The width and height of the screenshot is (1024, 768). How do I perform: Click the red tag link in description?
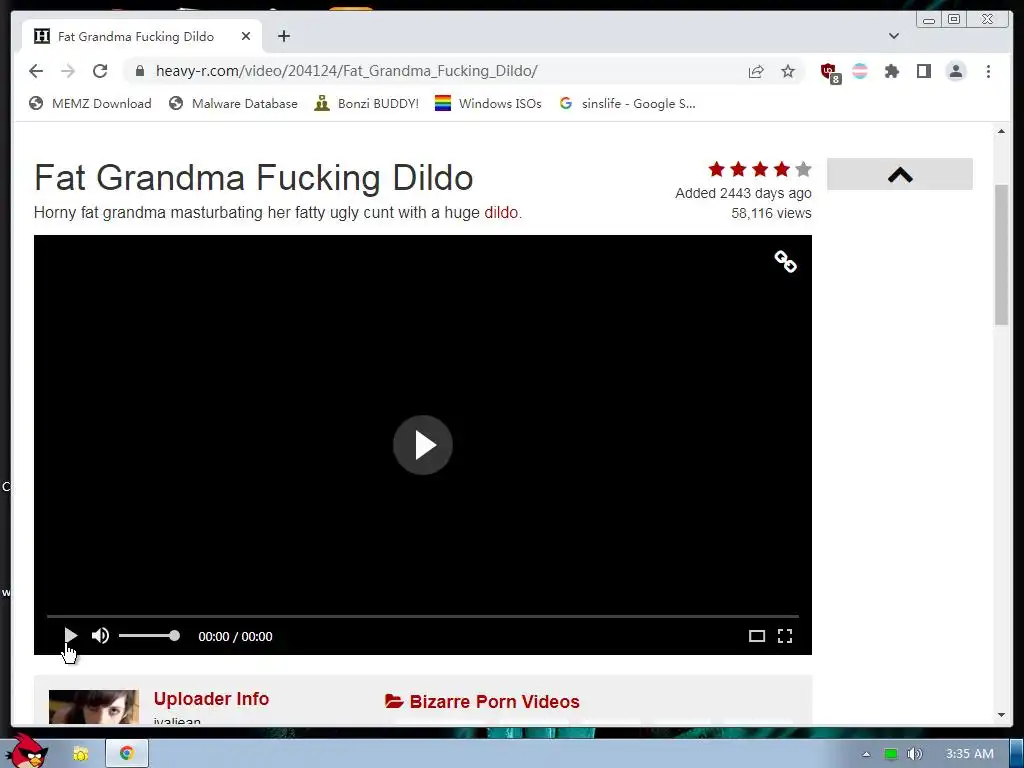click(x=501, y=212)
